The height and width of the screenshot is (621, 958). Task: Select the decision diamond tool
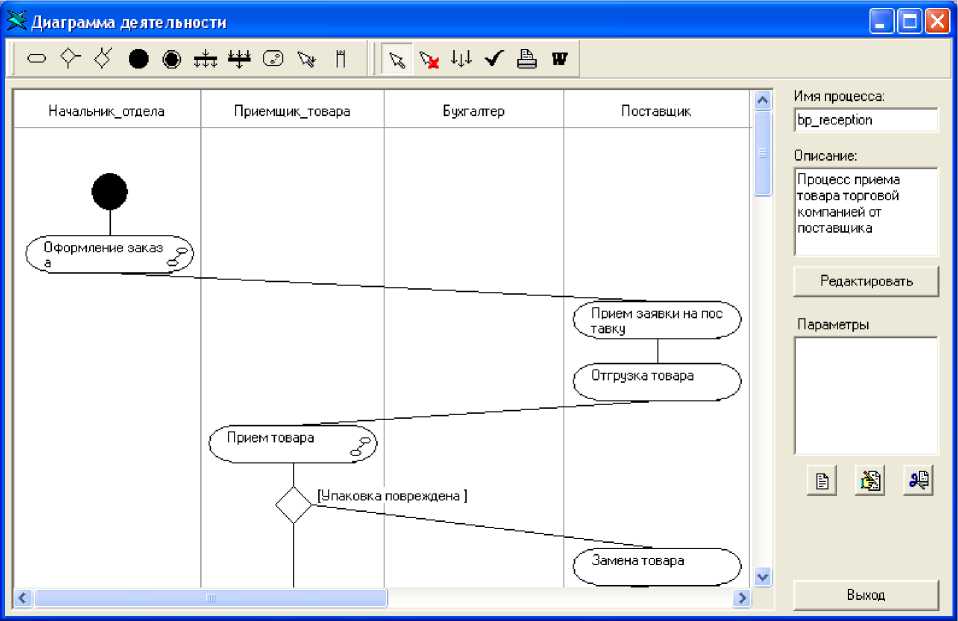pyautogui.click(x=70, y=58)
